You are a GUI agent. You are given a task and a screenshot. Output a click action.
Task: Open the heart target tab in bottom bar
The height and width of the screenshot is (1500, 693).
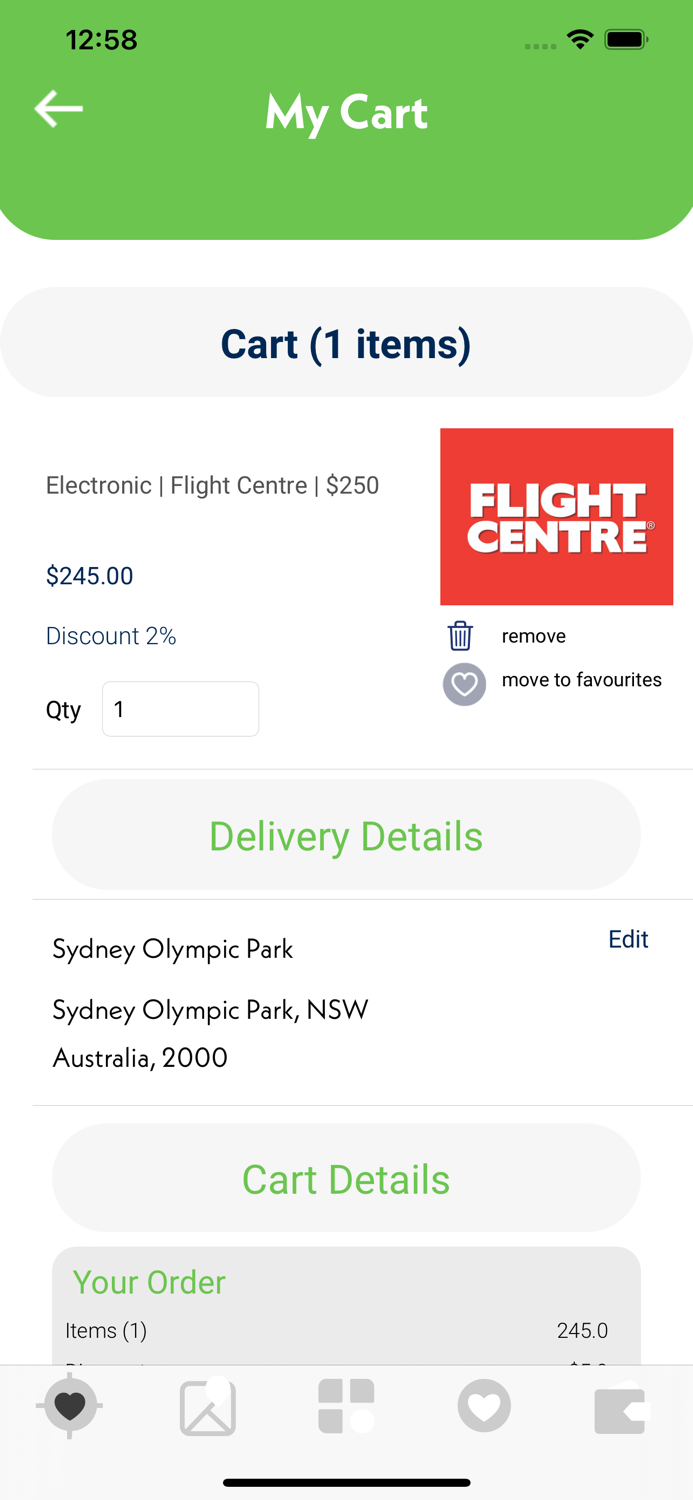pos(70,1406)
